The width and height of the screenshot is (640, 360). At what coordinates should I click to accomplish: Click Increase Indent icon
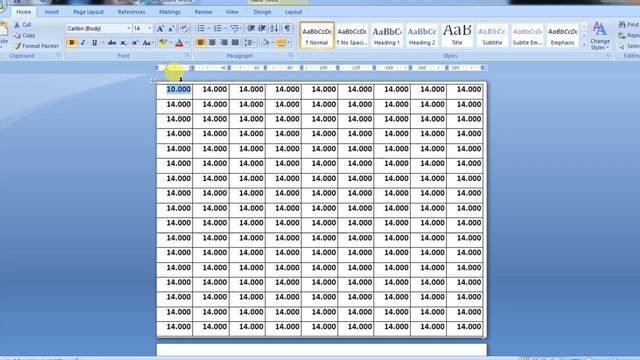[x=262, y=29]
